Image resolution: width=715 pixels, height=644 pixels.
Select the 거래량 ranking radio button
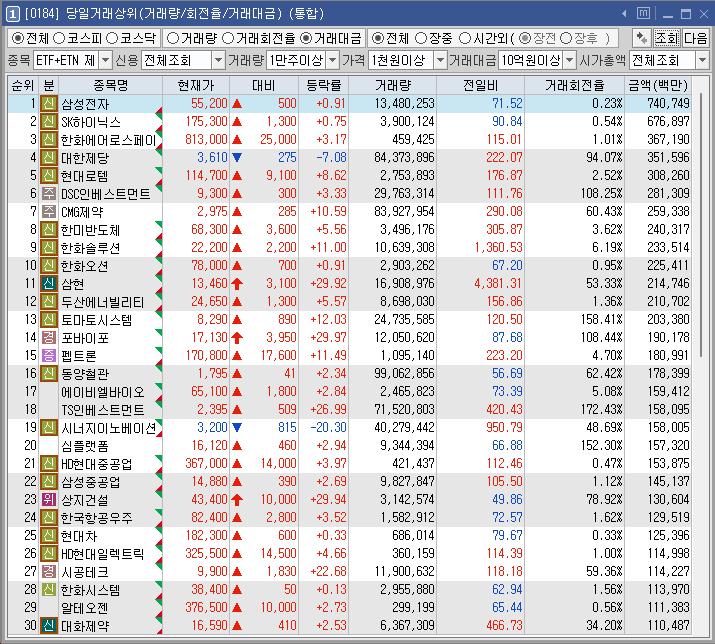click(x=172, y=38)
